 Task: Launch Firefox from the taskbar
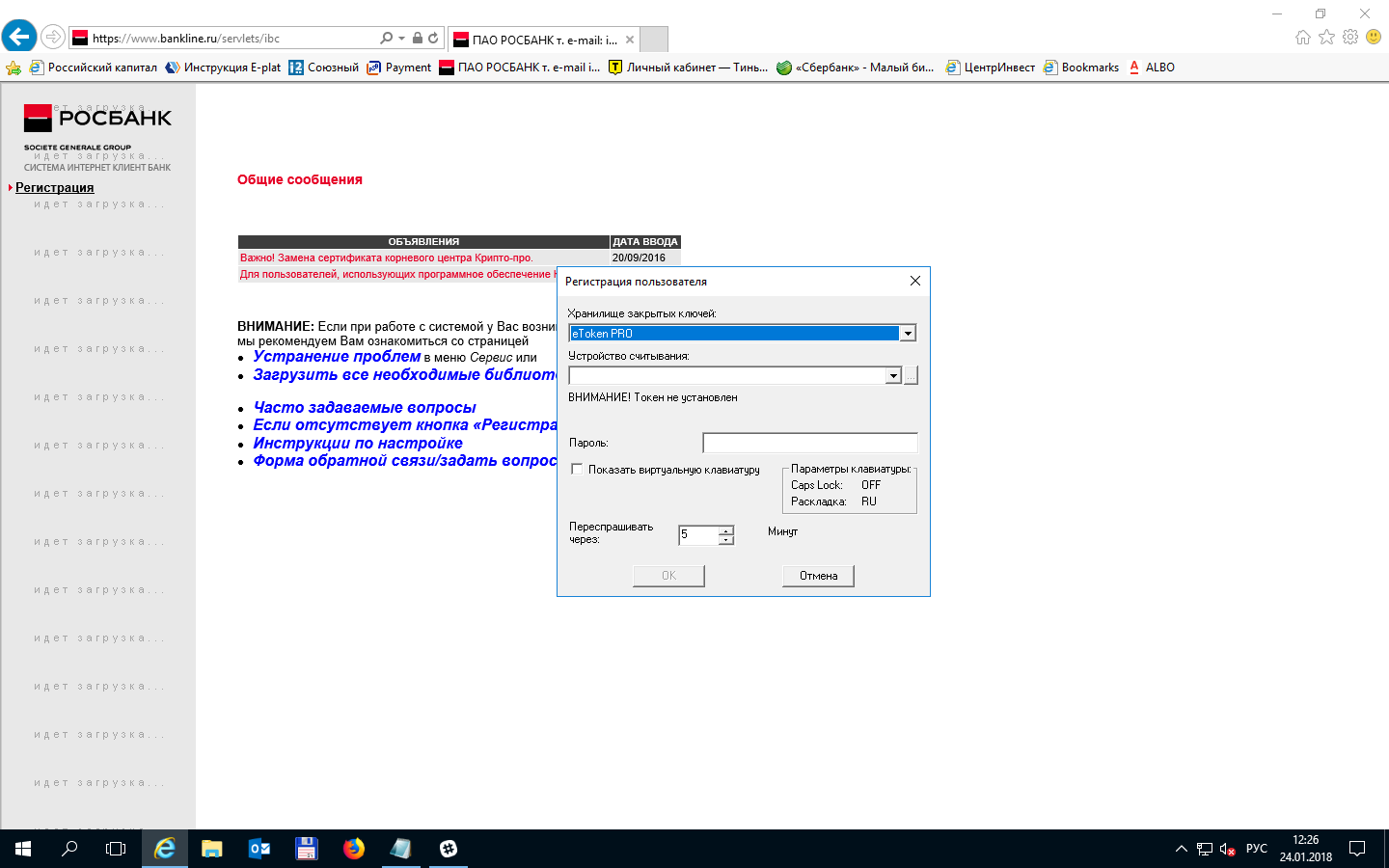[354, 849]
